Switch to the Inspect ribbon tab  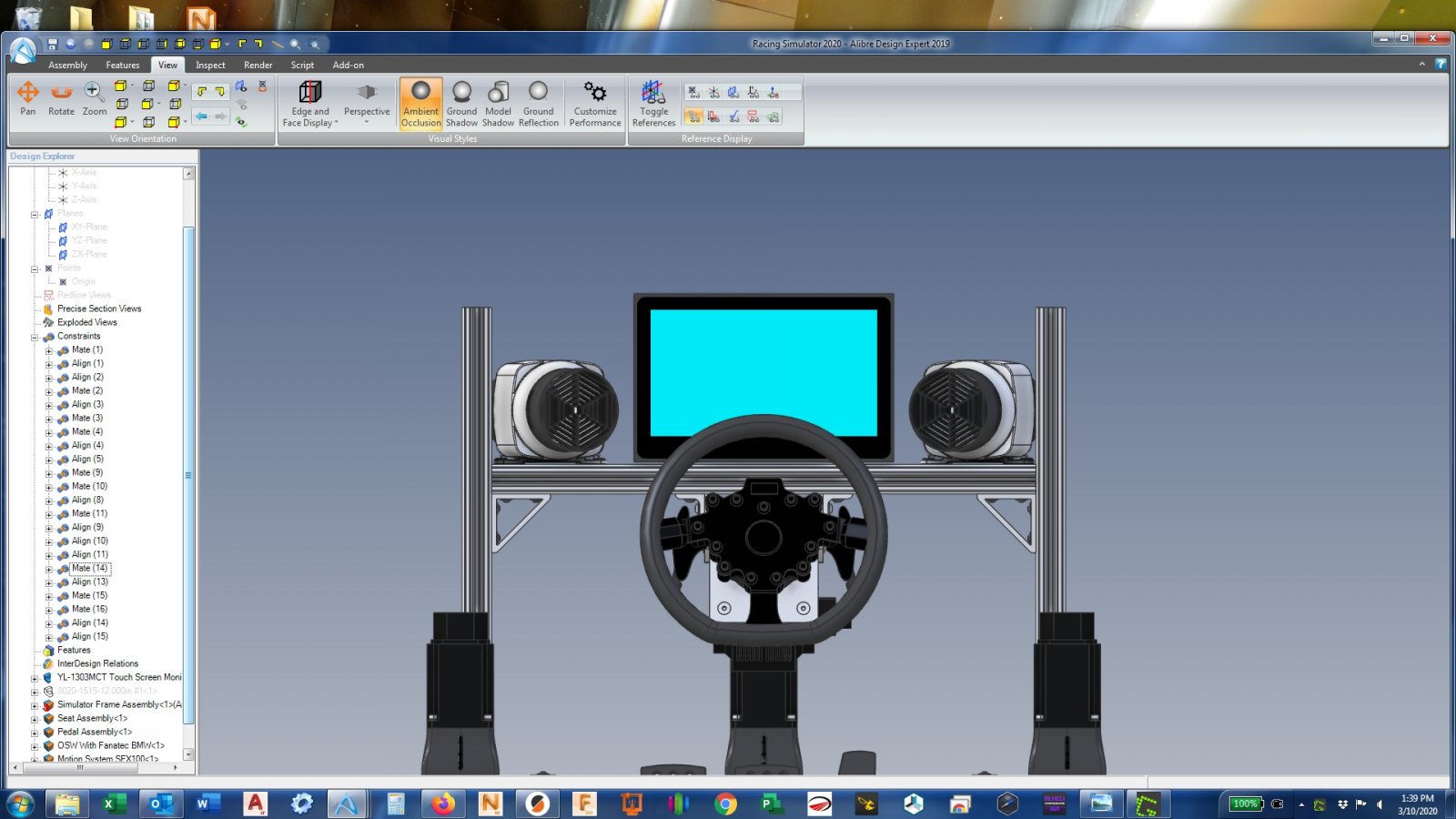coord(210,66)
